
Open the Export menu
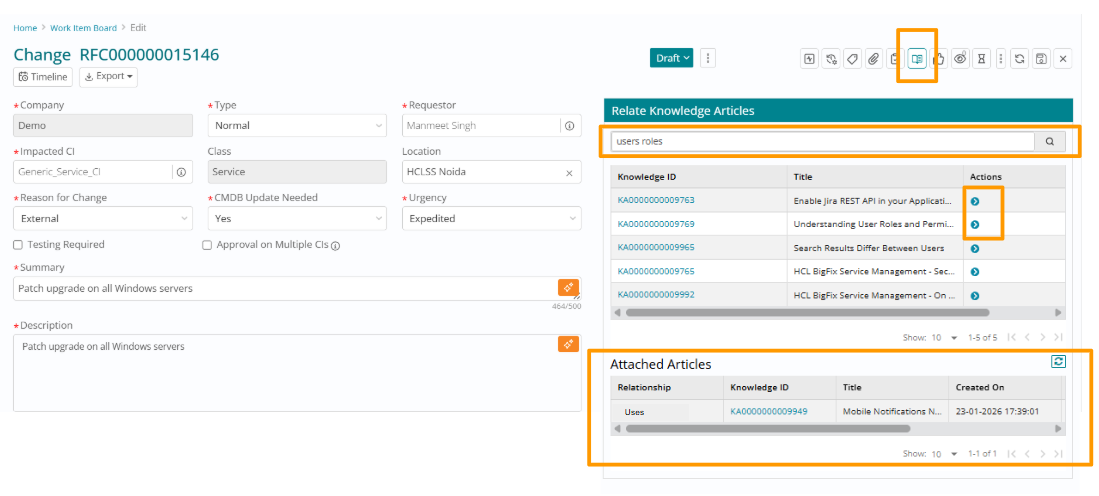110,76
